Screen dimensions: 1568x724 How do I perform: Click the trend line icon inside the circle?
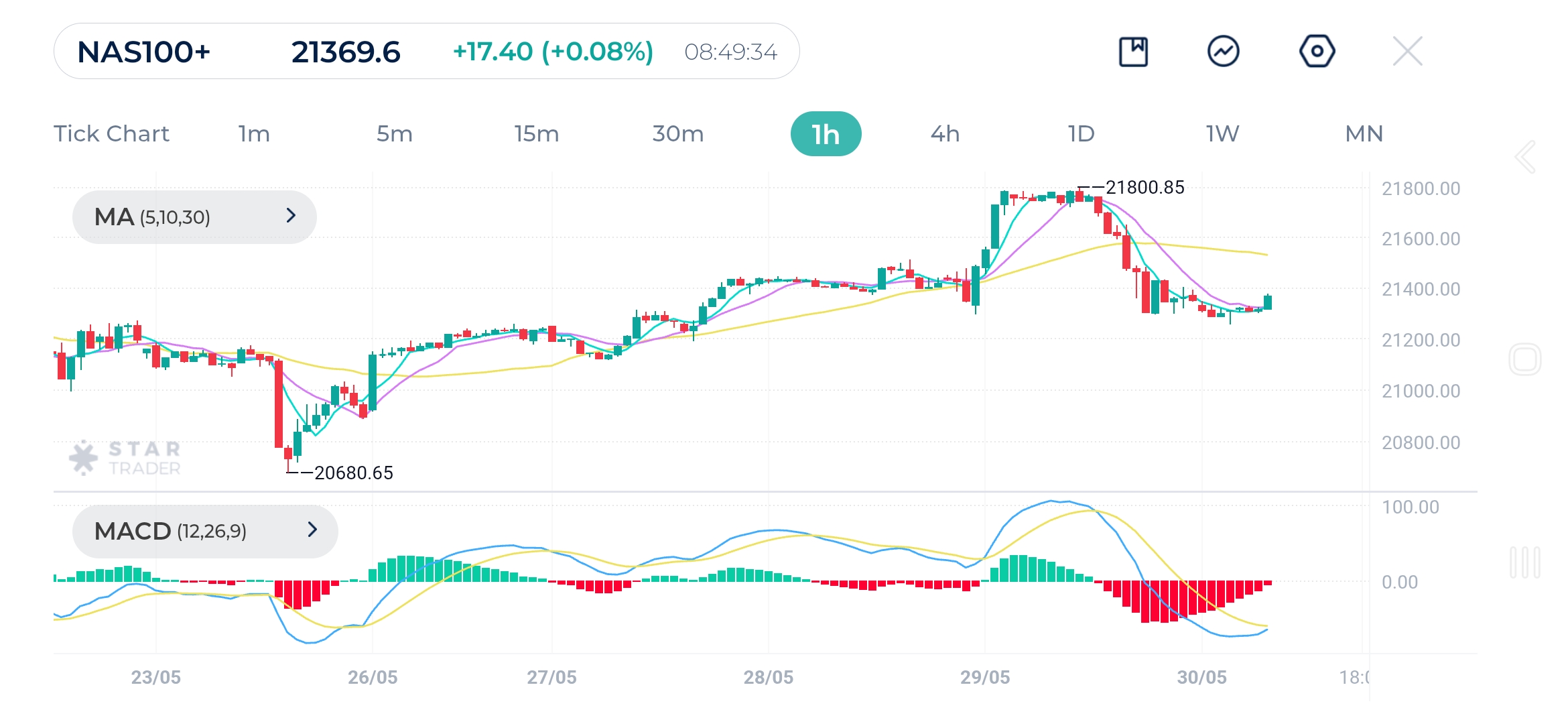tap(1225, 50)
